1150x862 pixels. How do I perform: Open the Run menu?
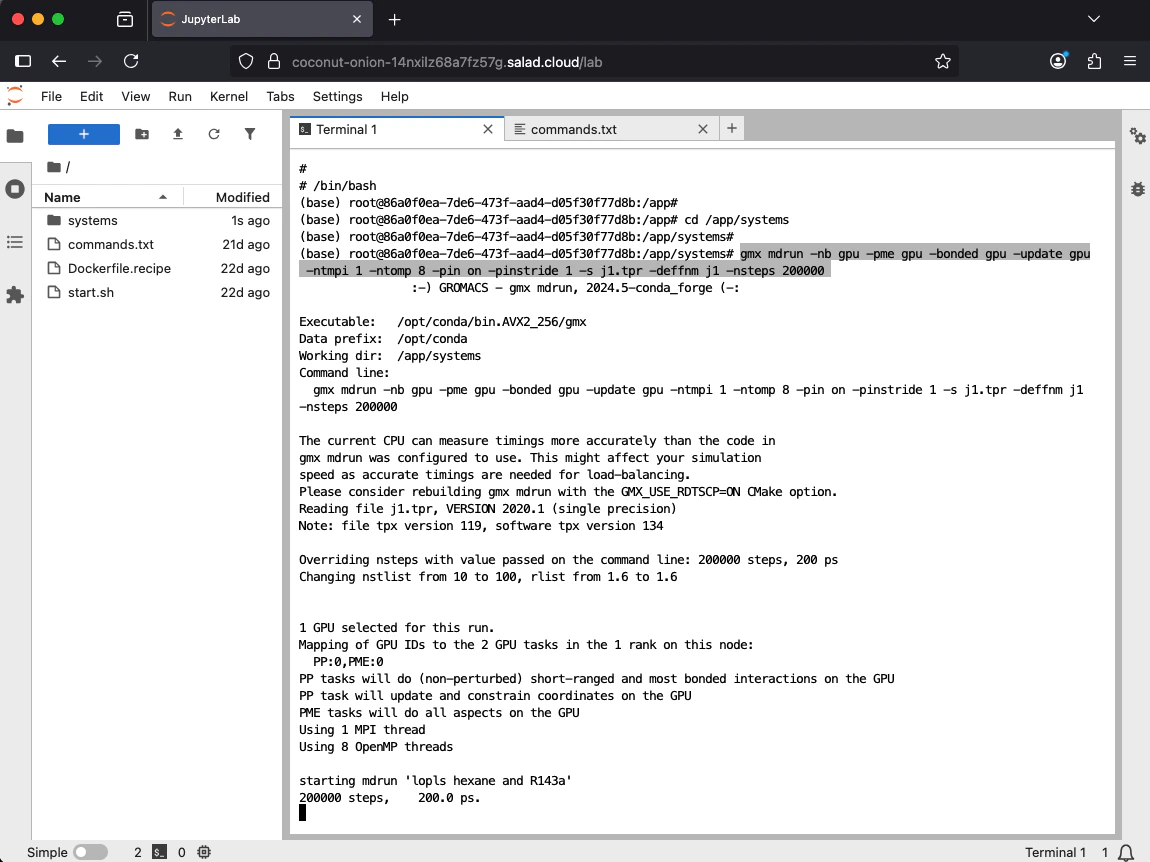(180, 96)
